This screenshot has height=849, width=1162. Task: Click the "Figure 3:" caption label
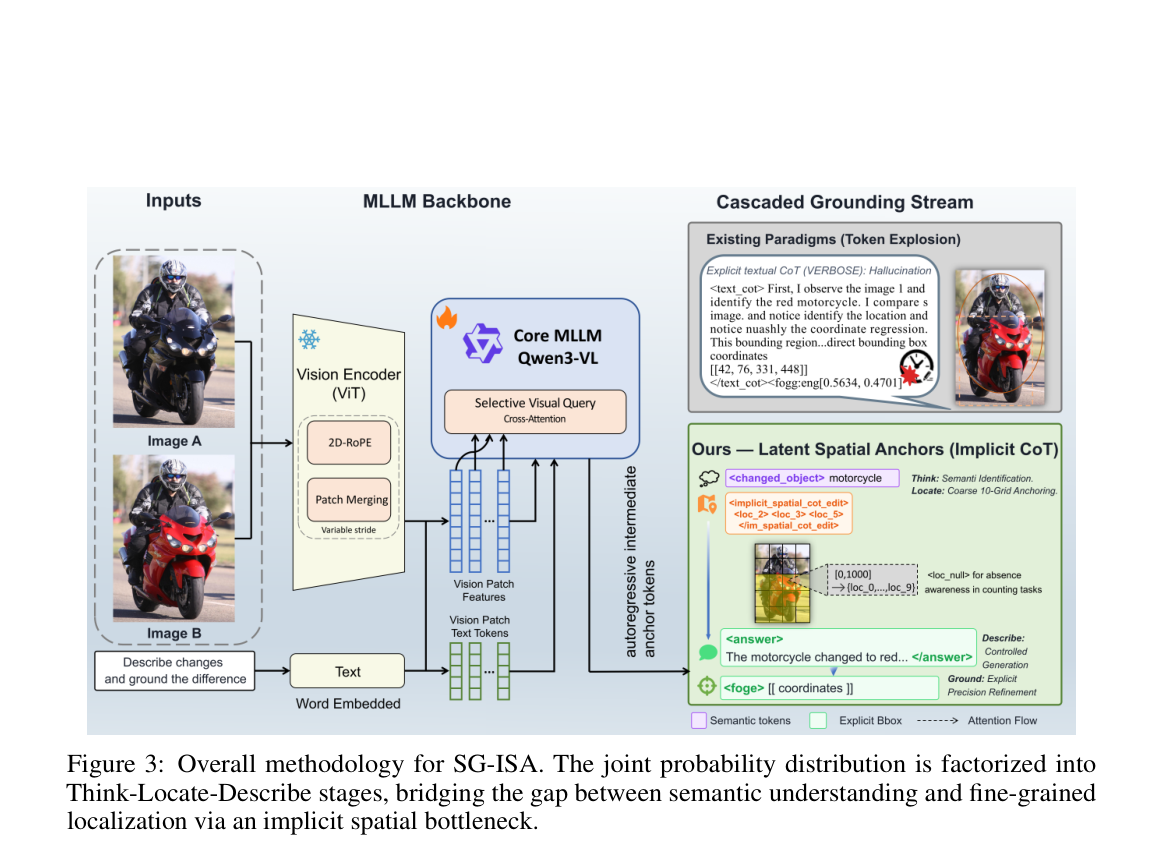tap(115, 765)
